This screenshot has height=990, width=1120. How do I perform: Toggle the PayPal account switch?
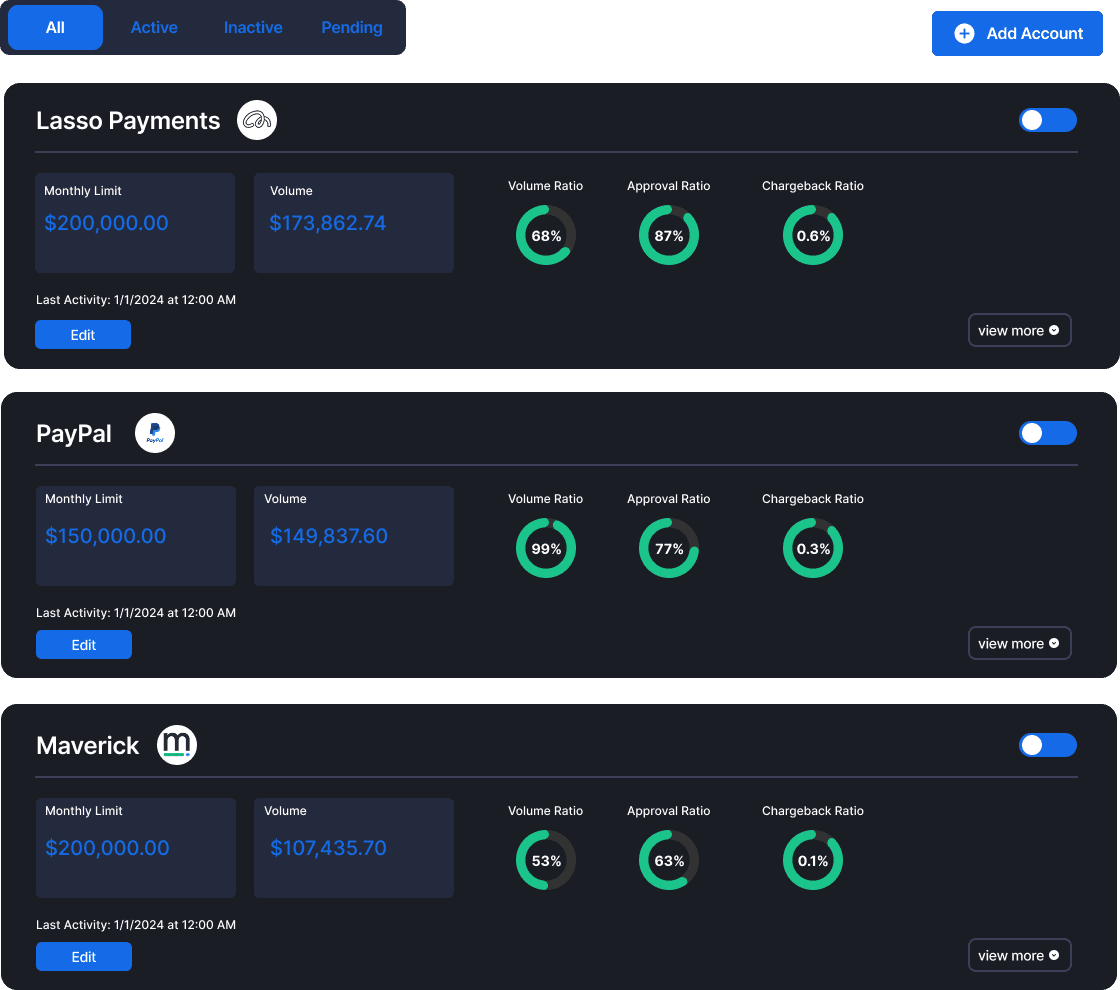tap(1047, 433)
